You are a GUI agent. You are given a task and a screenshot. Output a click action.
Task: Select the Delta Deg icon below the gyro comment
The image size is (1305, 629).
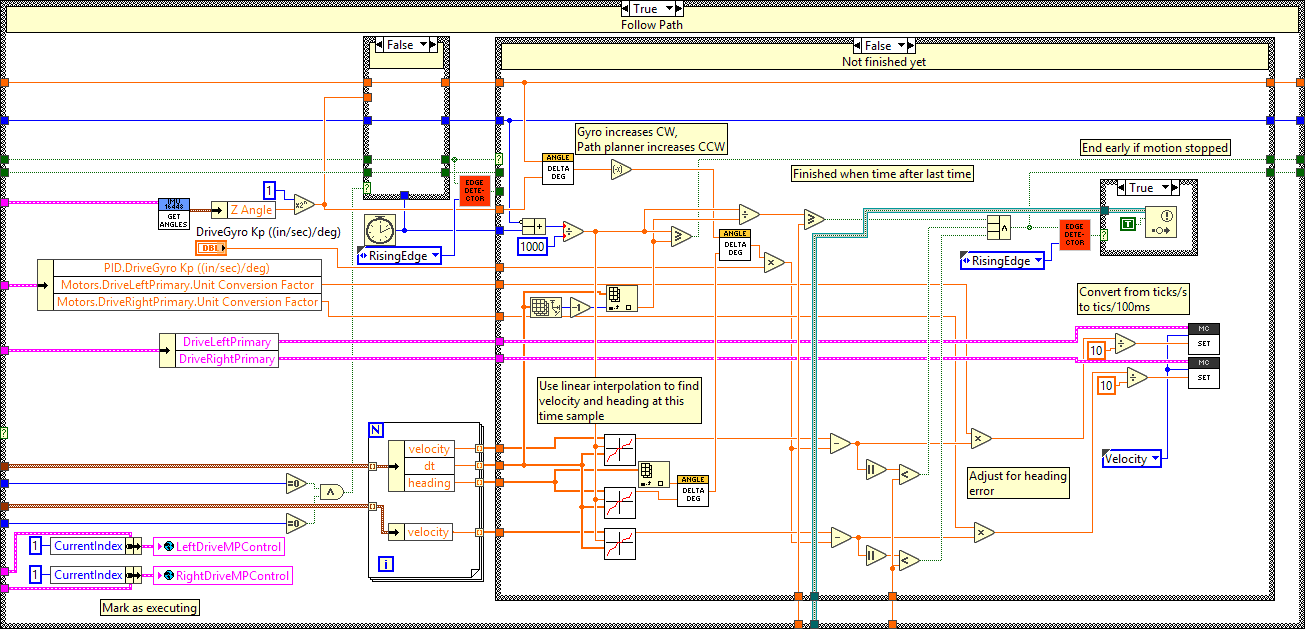(557, 168)
